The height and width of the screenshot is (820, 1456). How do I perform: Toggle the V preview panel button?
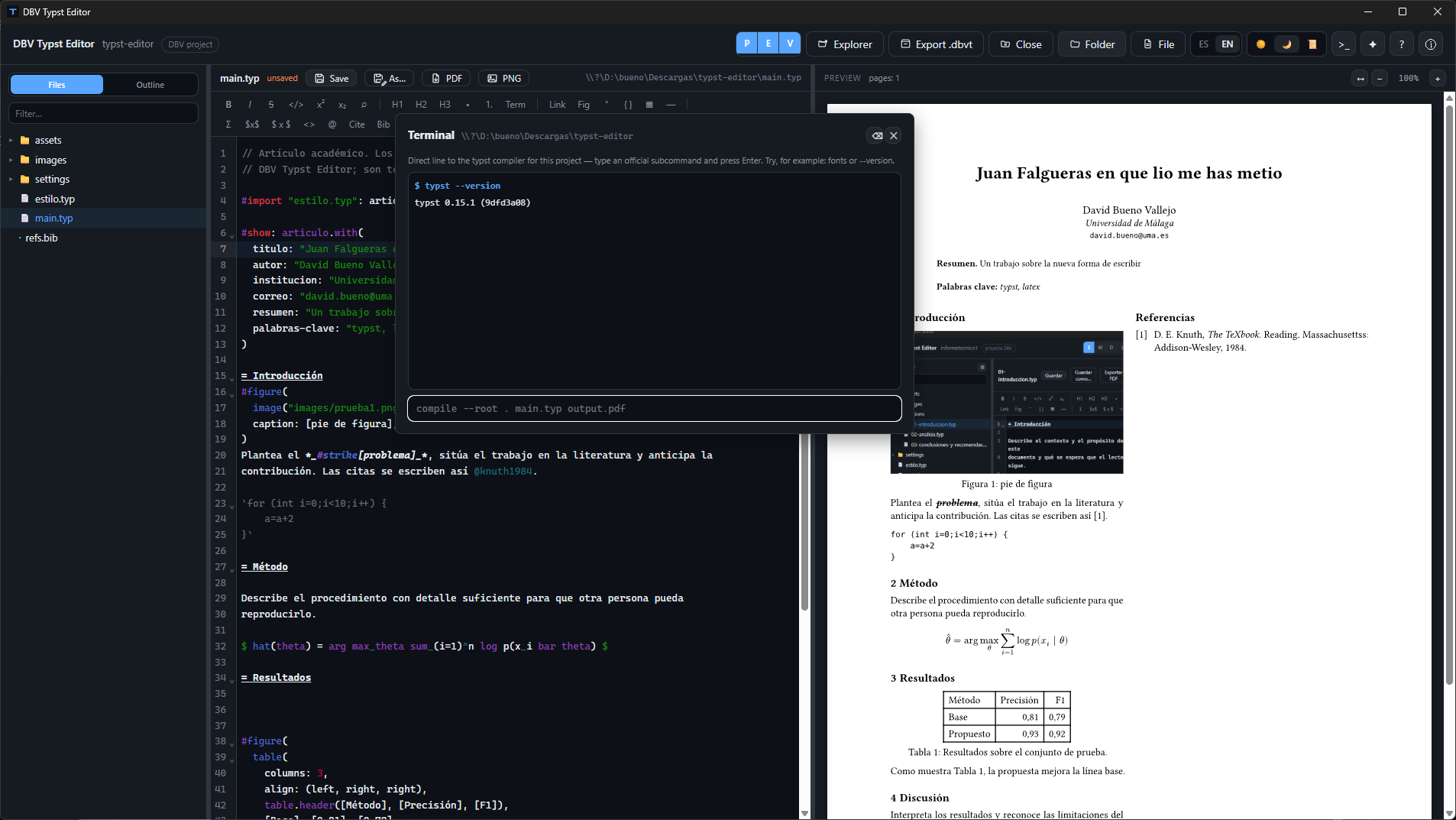click(x=790, y=44)
